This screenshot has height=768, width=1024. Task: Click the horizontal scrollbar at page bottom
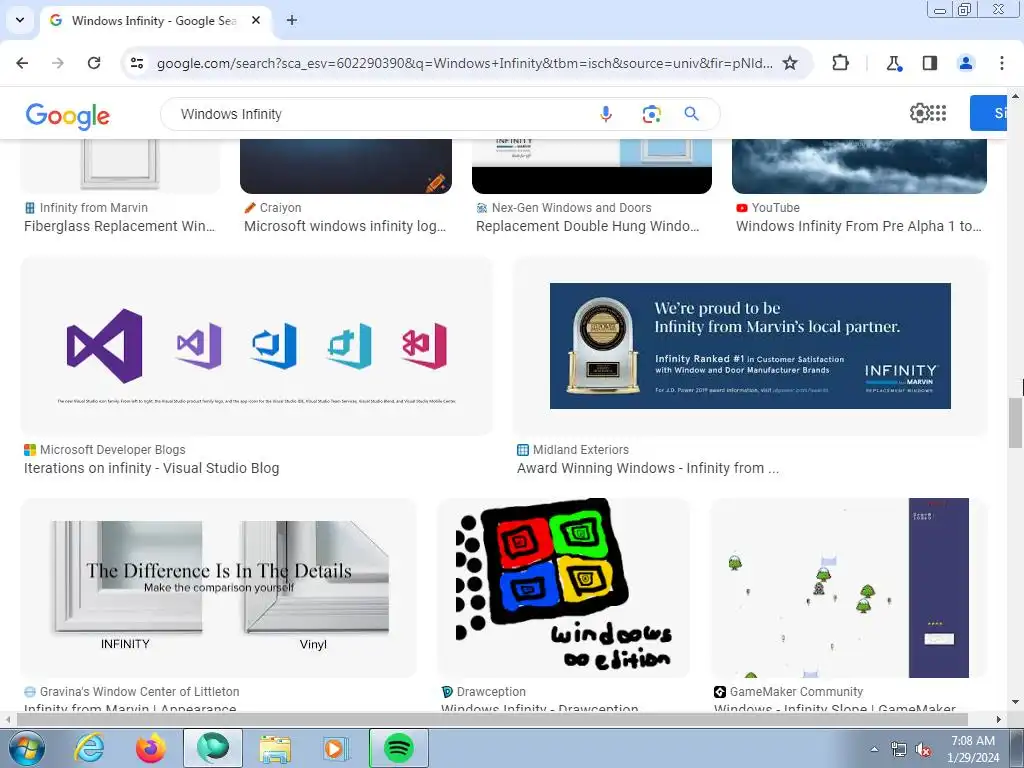tap(491, 719)
